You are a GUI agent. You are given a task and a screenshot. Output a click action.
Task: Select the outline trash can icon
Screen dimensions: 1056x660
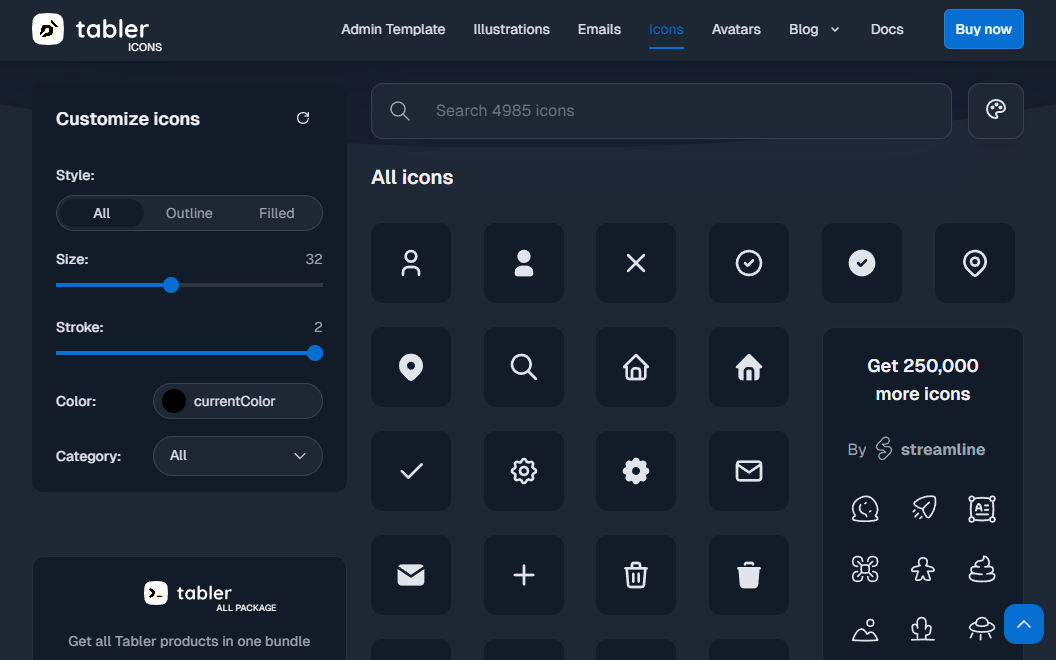(x=636, y=575)
